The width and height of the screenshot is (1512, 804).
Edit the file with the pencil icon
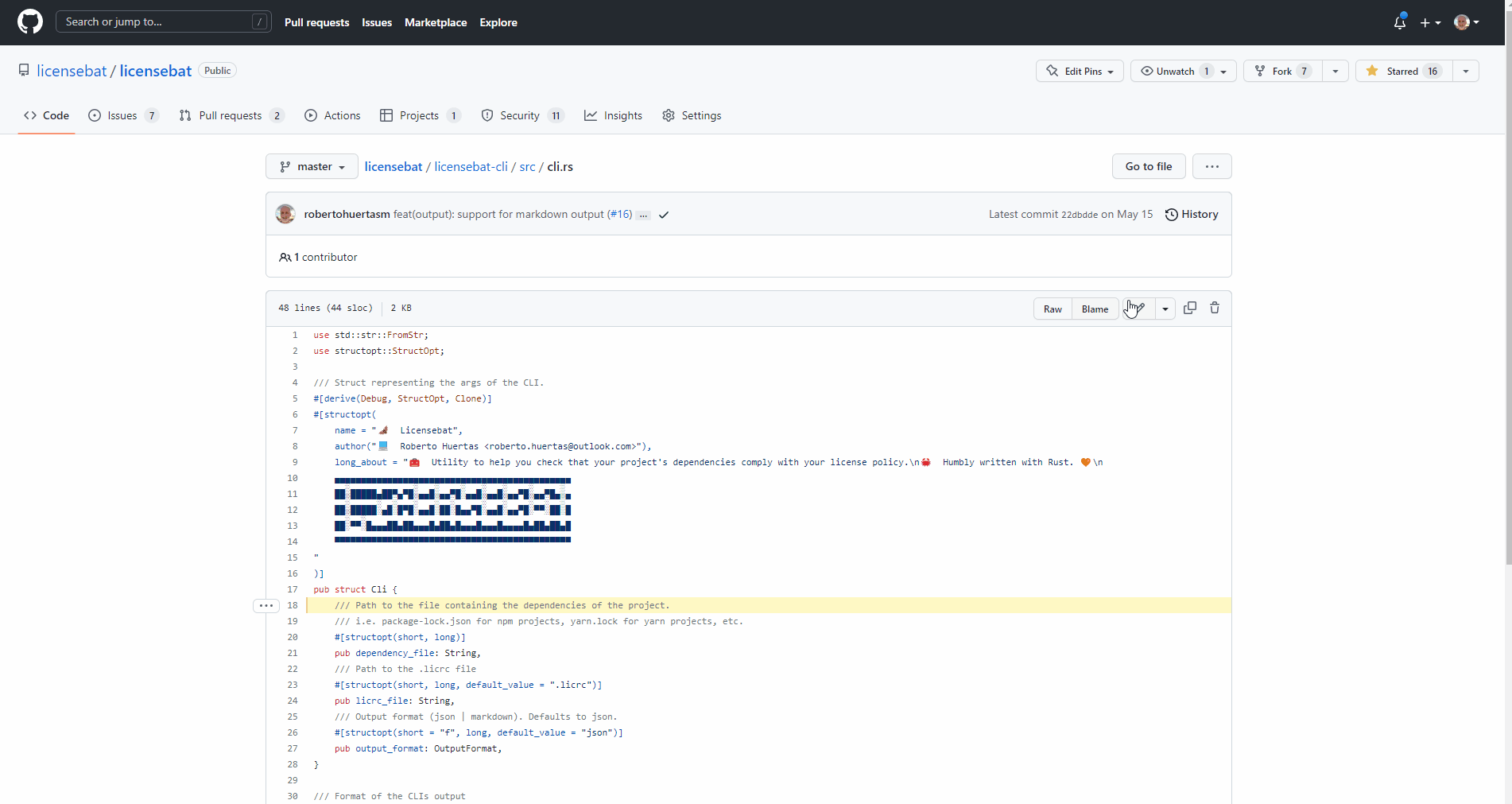[x=1136, y=309]
